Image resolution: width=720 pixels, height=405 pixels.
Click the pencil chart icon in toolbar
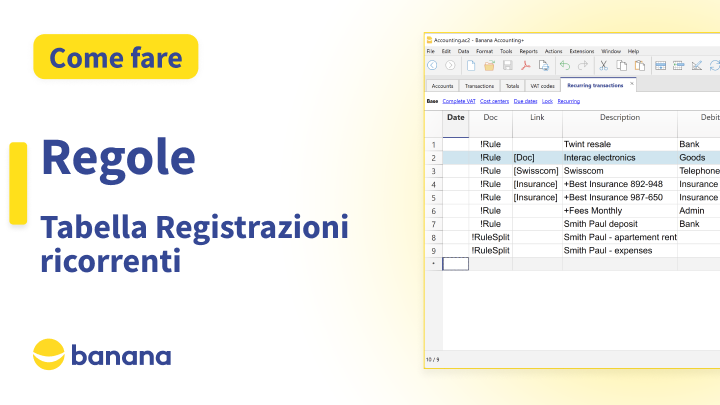(697, 66)
